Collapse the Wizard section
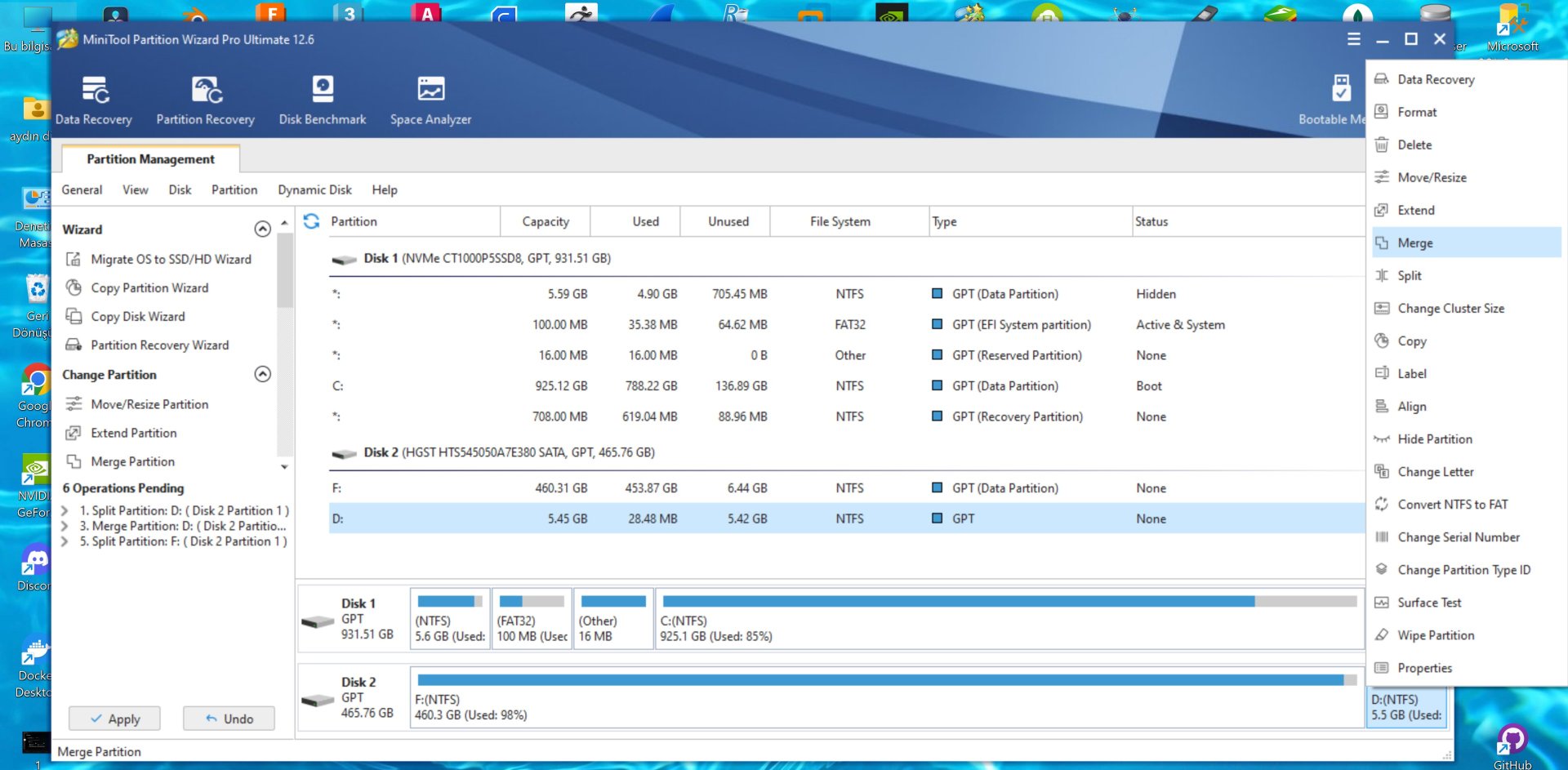This screenshot has width=1568, height=770. 262,229
